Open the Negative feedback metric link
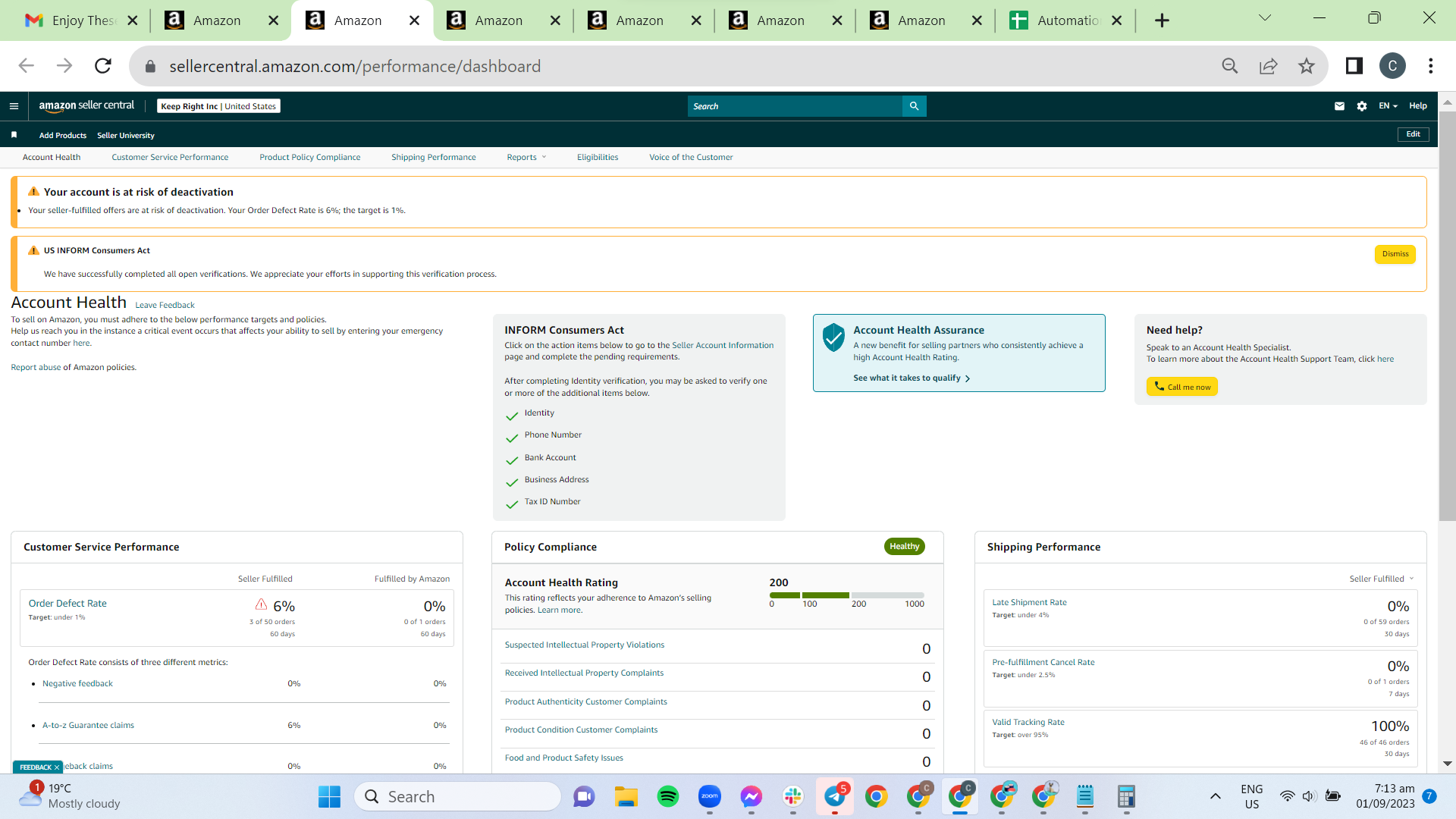Screen dimensions: 1456x819 pyautogui.click(x=77, y=683)
